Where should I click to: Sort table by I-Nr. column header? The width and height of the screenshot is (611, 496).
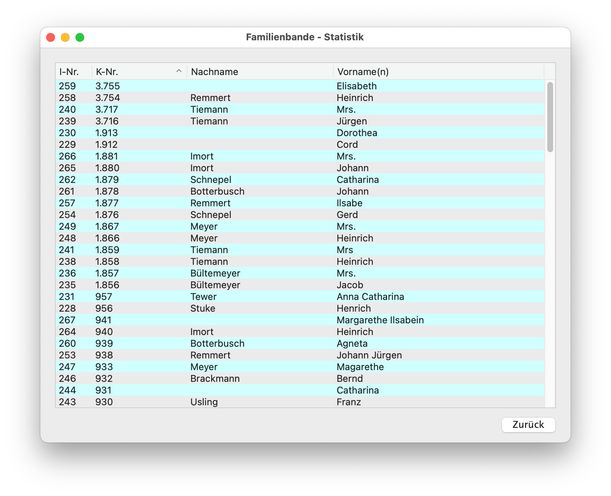(72, 72)
